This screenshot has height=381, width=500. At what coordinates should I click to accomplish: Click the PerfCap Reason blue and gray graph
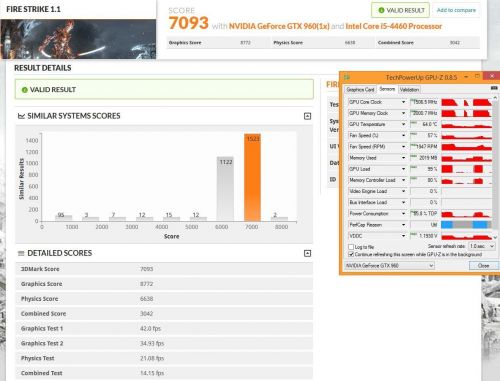pyautogui.click(x=466, y=225)
